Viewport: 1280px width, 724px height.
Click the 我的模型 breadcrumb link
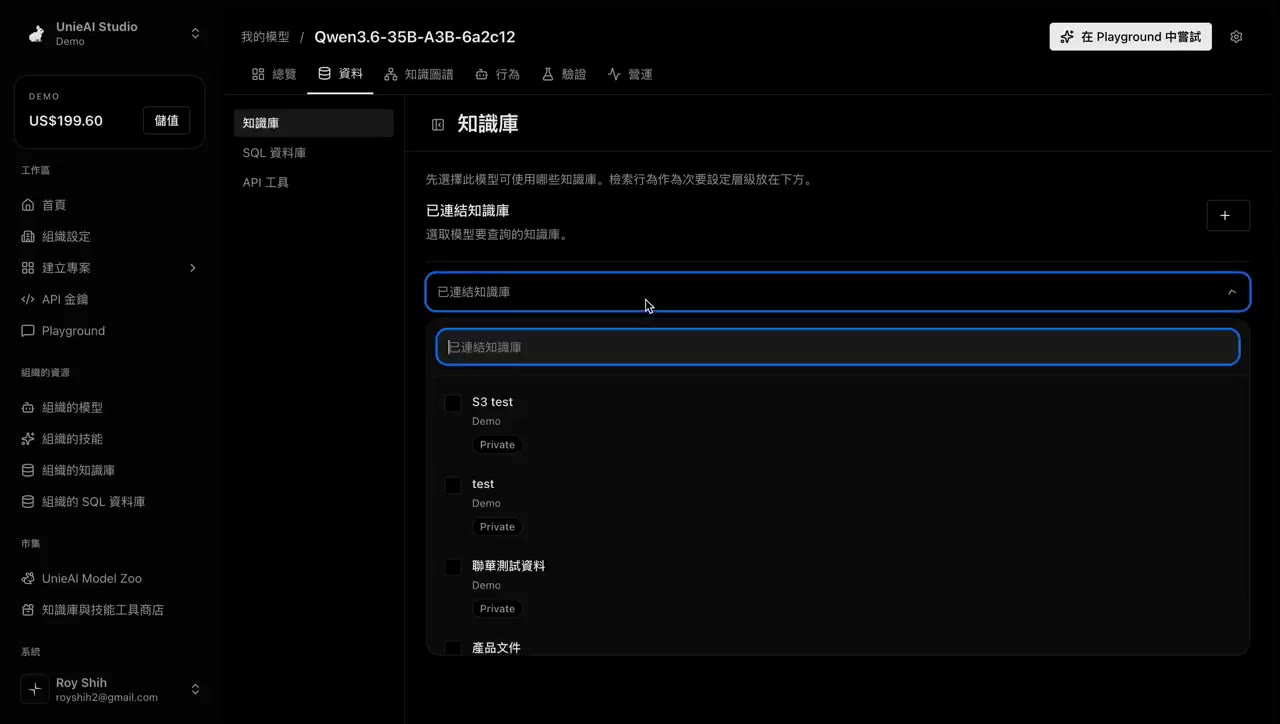pyautogui.click(x=265, y=37)
